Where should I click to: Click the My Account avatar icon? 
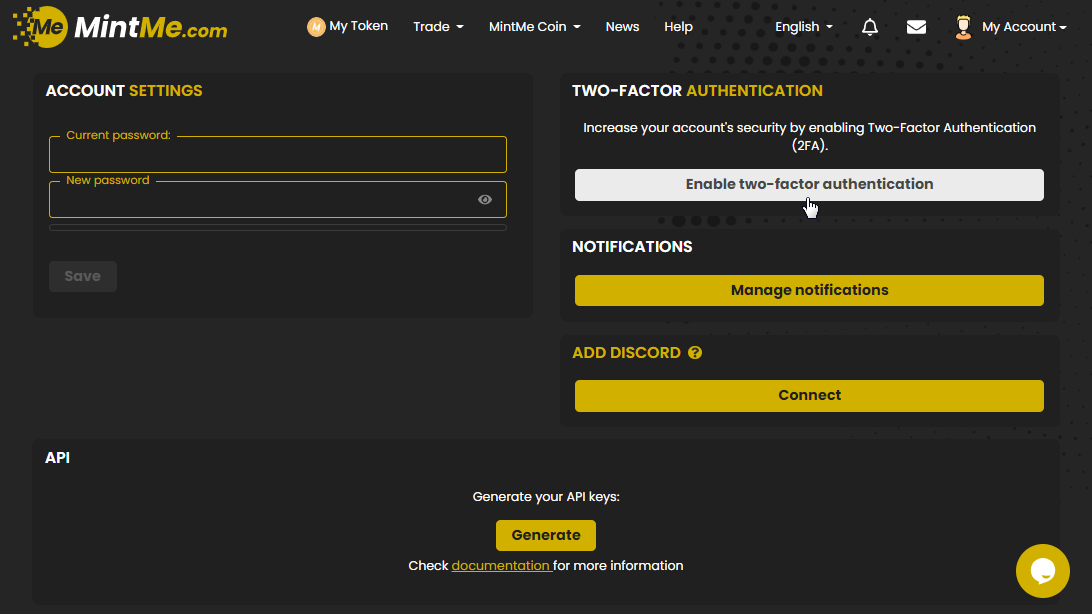[963, 27]
